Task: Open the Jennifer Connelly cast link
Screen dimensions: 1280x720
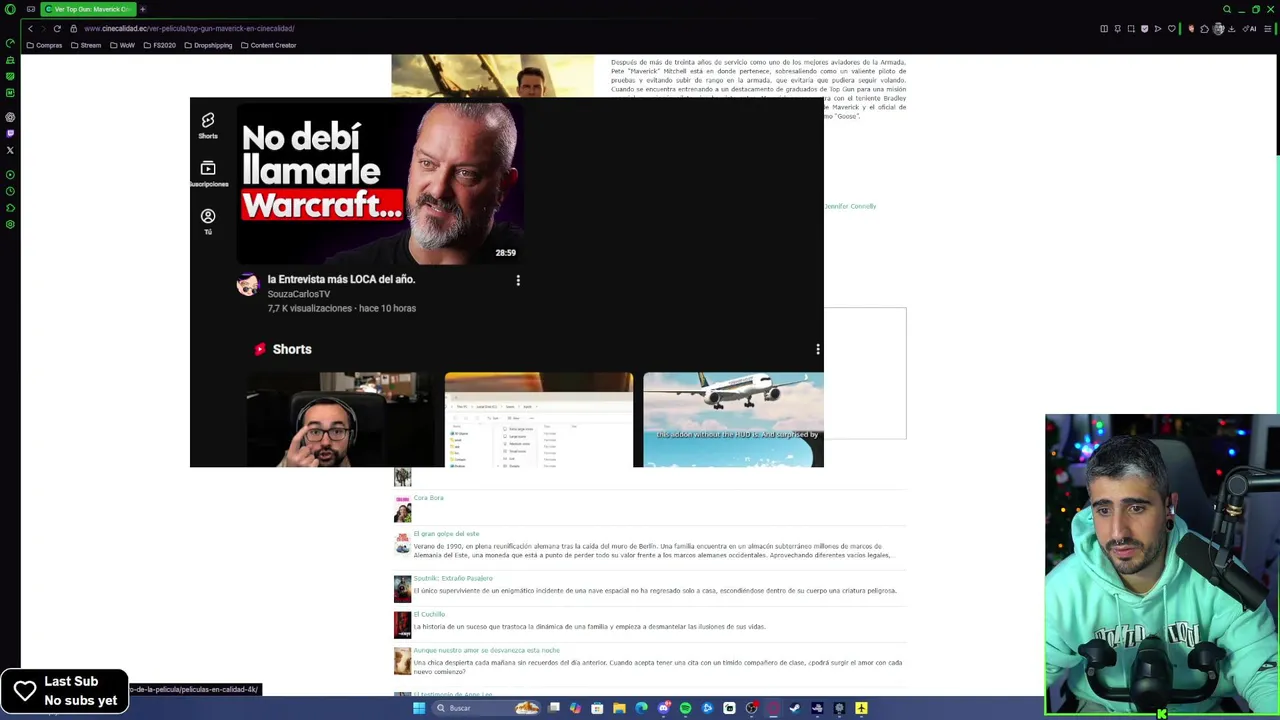Action: 850,206
